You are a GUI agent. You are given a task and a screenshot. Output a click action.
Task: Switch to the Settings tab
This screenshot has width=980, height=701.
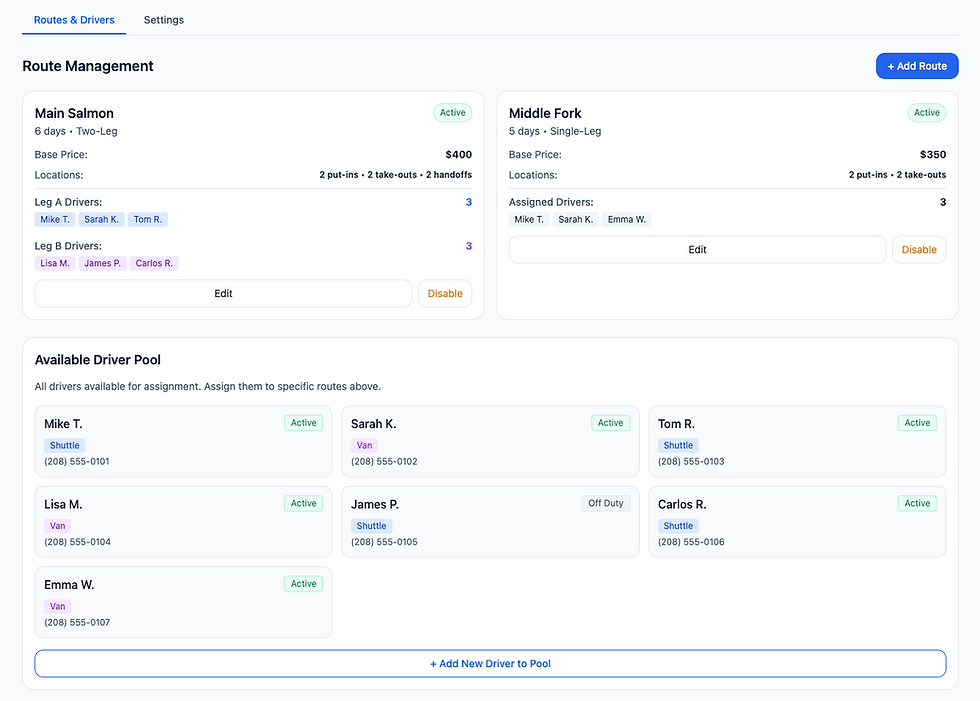click(x=163, y=20)
